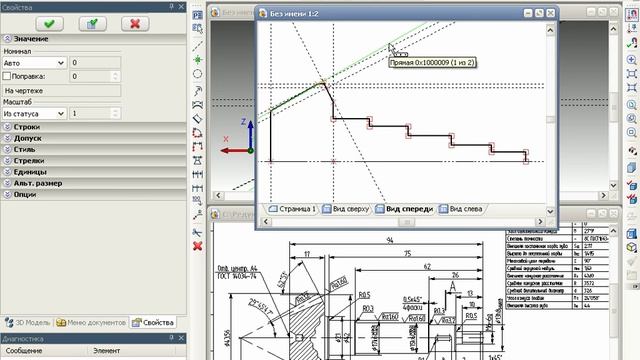Click the Поправка value stepper arrows
Screen dimensions: 640x360
[x=116, y=76]
